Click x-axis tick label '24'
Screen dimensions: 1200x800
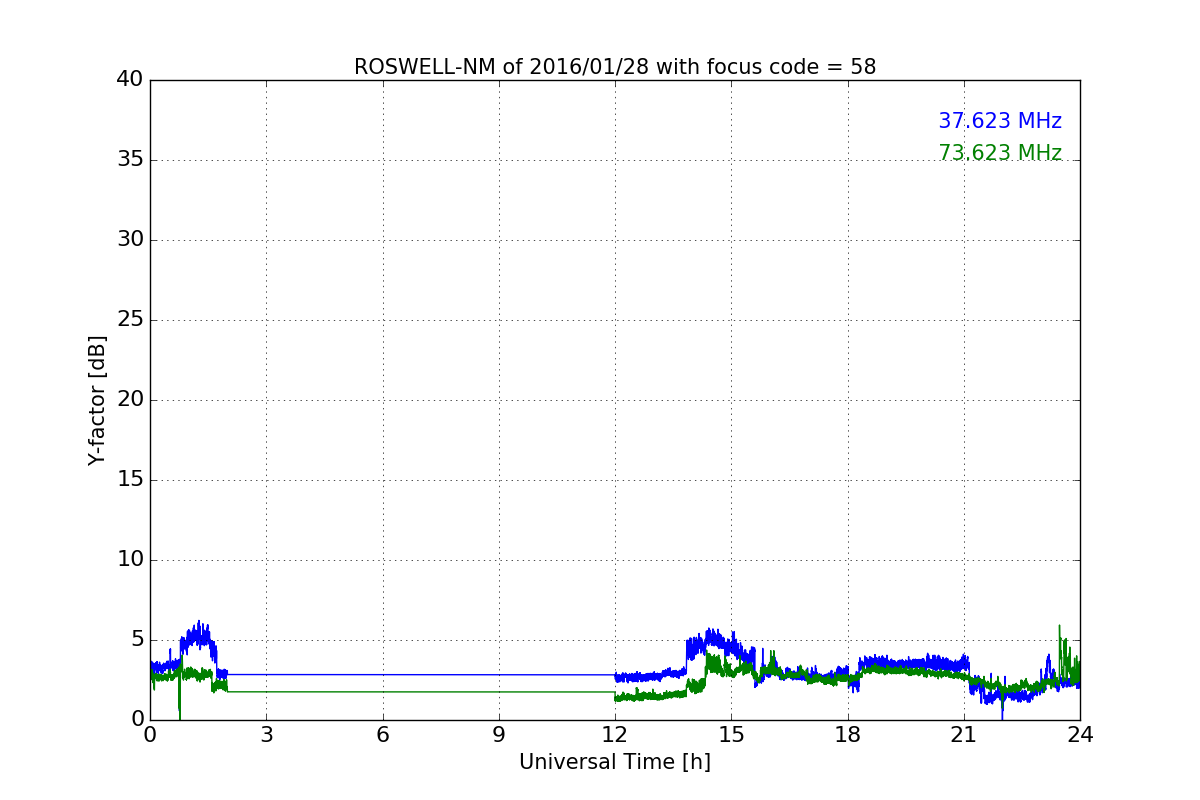1080,735
